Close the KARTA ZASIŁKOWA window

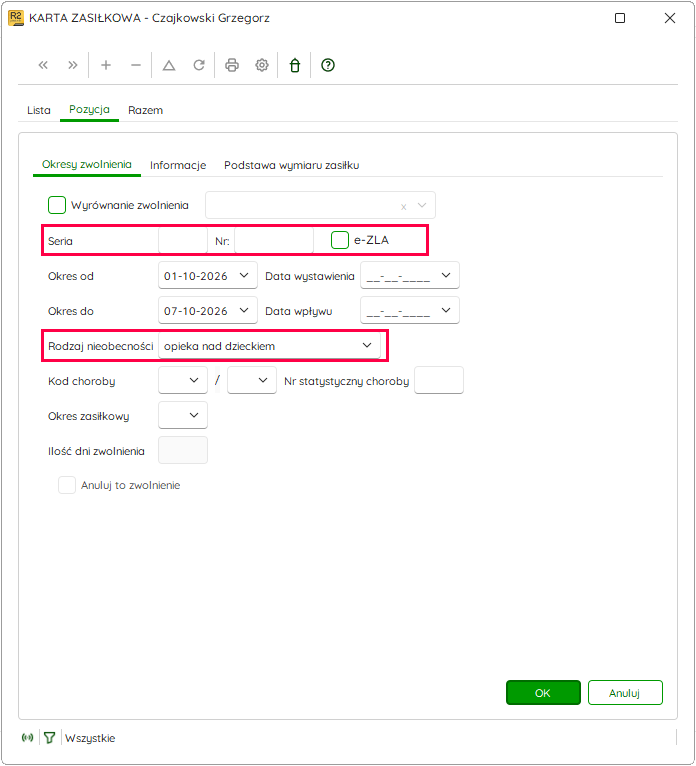pos(670,18)
